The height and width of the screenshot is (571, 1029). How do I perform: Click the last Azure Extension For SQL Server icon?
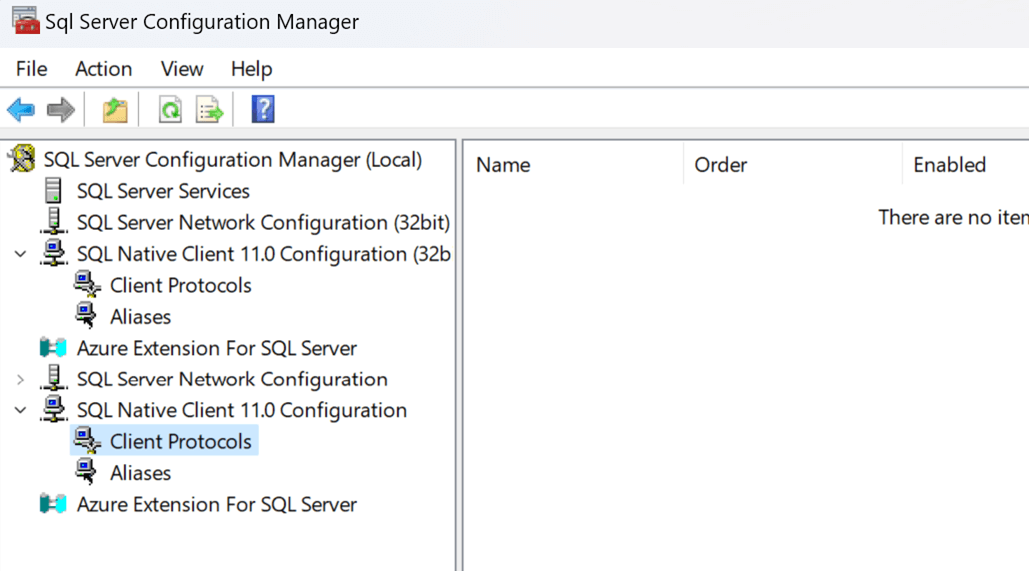pyautogui.click(x=53, y=504)
